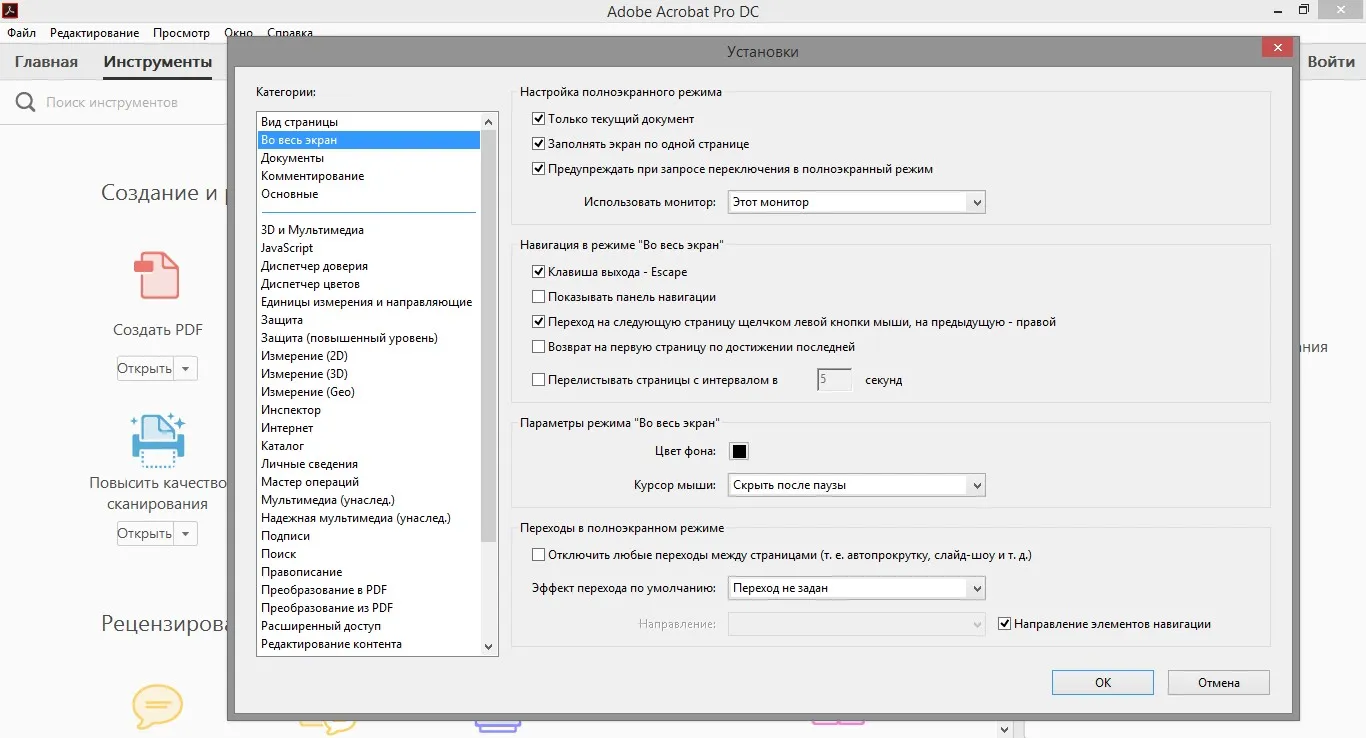
Task: Select 'Личные сведения' category
Action: [369, 464]
